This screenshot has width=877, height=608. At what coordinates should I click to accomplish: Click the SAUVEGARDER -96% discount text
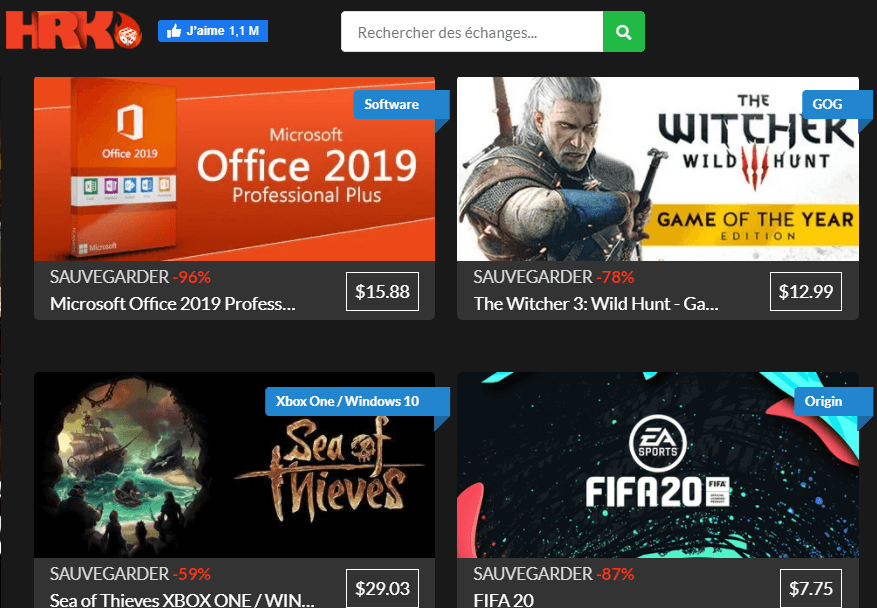pyautogui.click(x=130, y=277)
